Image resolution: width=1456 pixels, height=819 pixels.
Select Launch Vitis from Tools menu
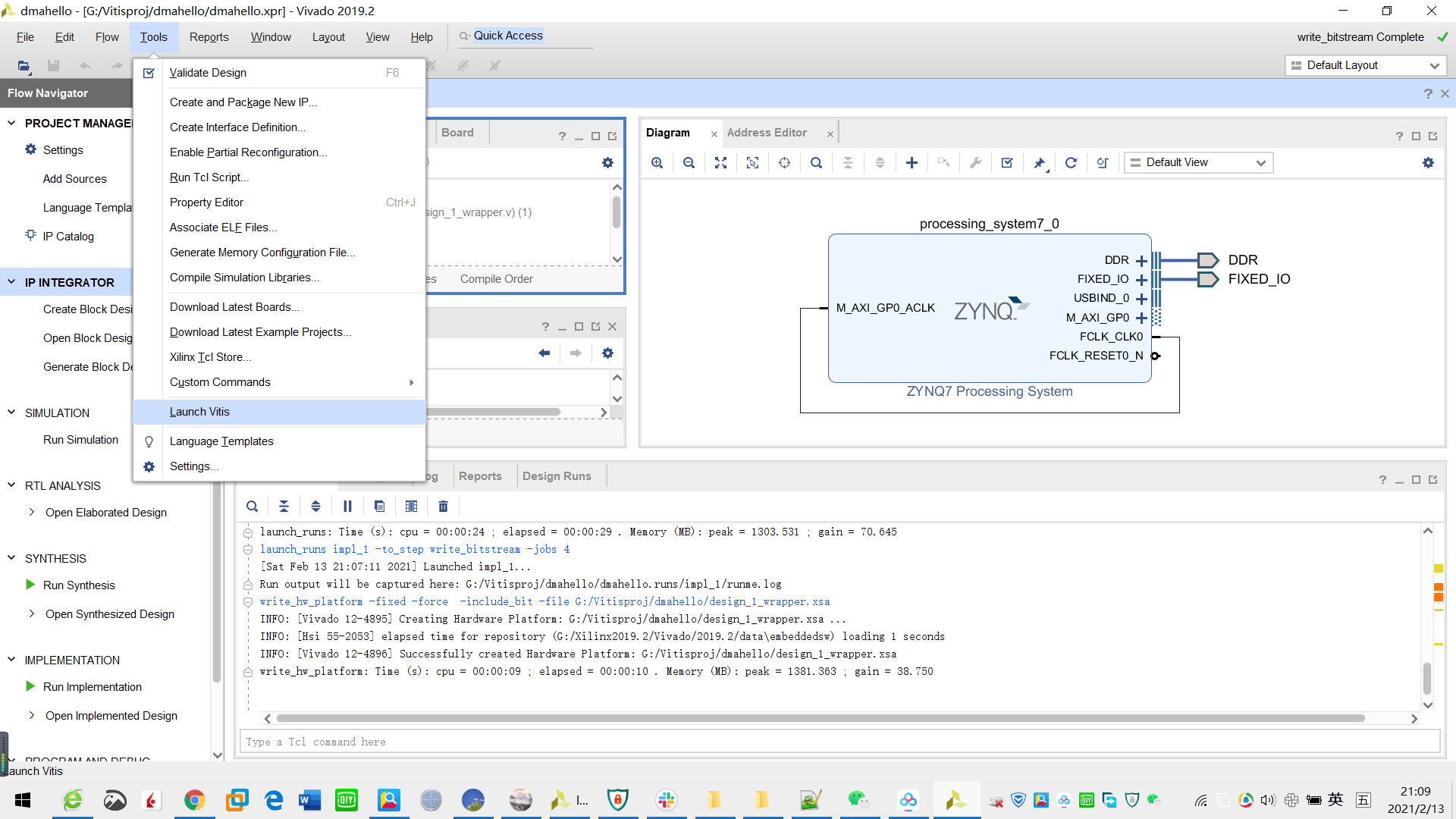coord(199,412)
